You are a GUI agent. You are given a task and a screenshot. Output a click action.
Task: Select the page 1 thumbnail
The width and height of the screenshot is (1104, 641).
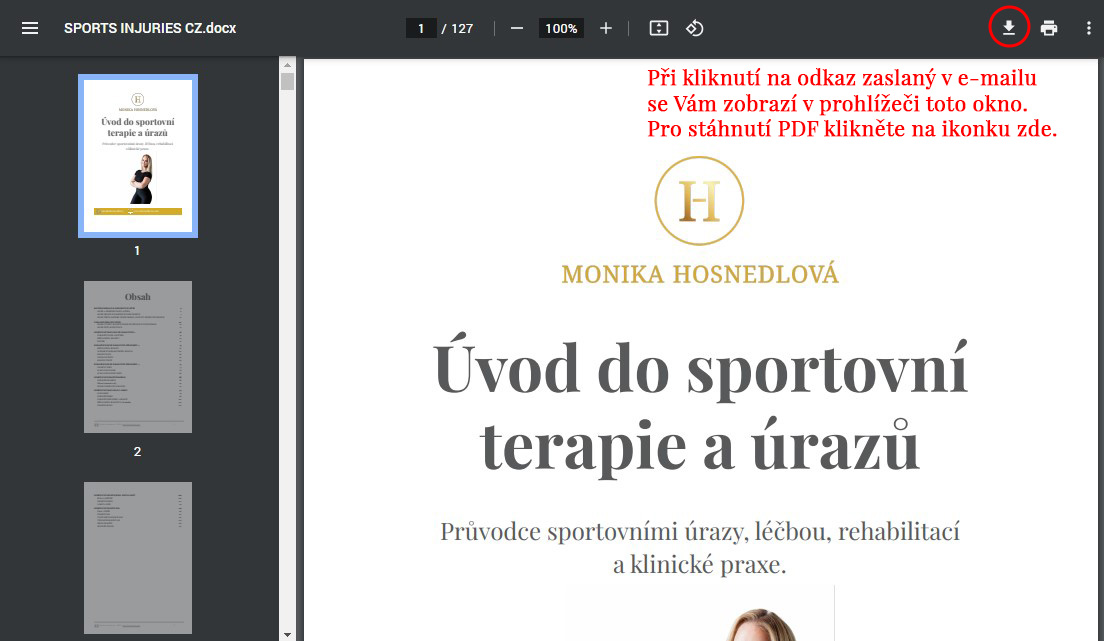click(138, 156)
